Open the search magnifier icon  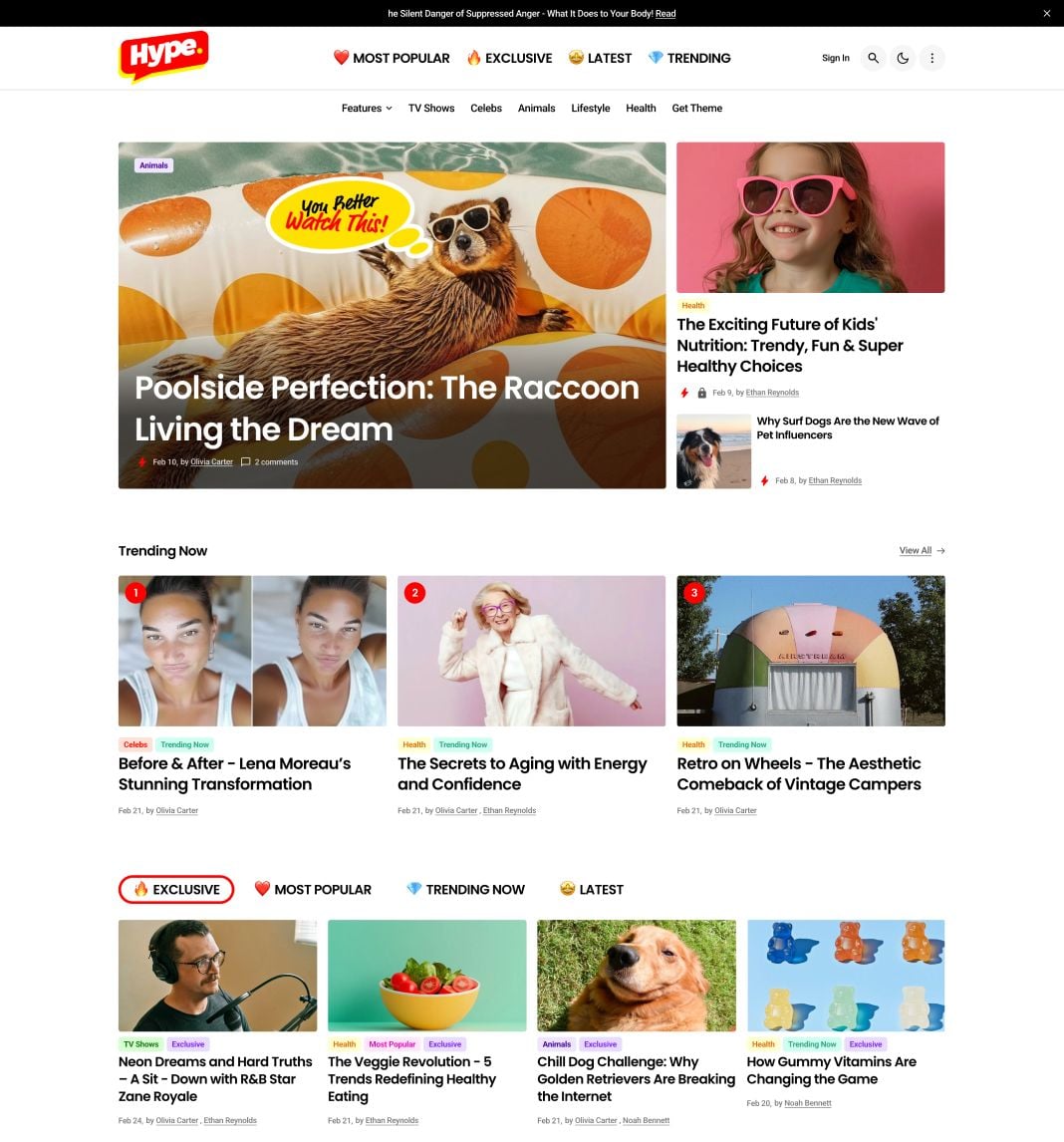[873, 58]
